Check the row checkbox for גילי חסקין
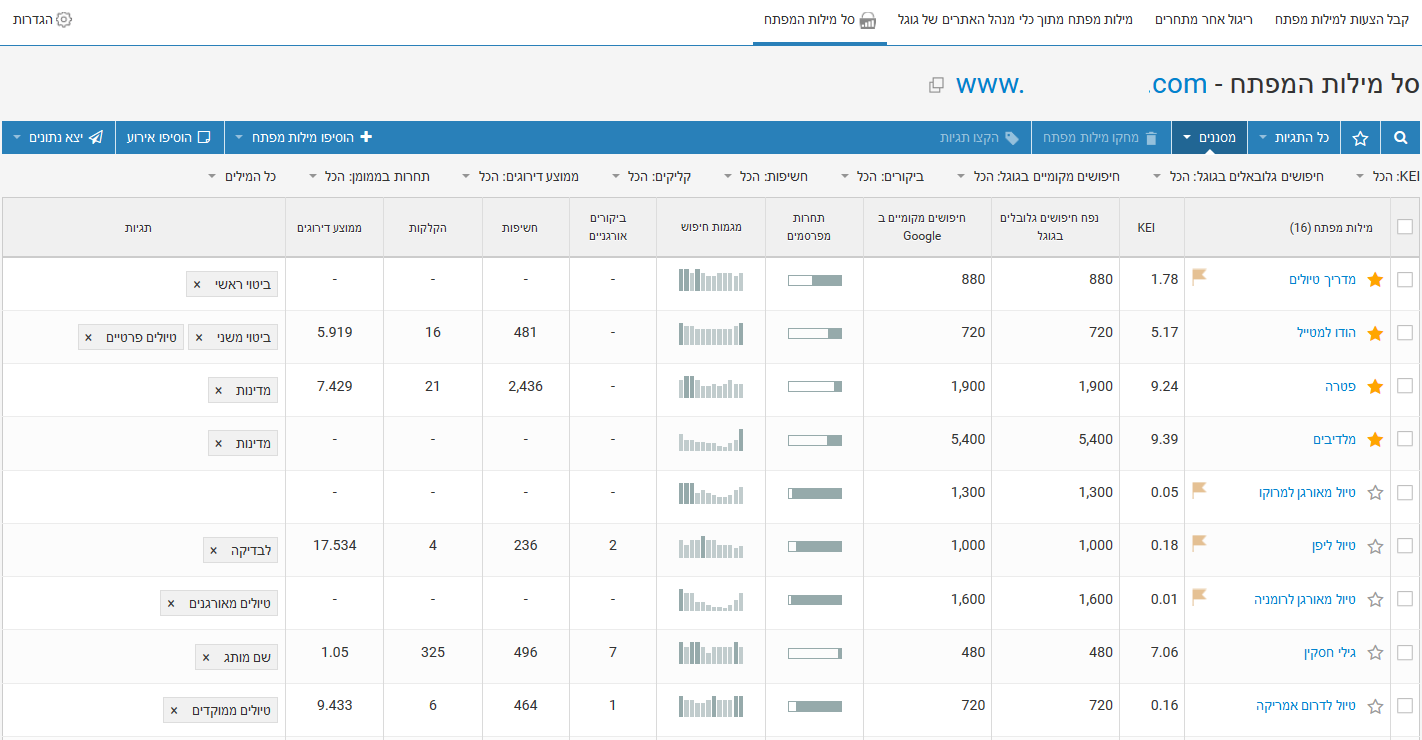This screenshot has width=1422, height=740. [1405, 652]
